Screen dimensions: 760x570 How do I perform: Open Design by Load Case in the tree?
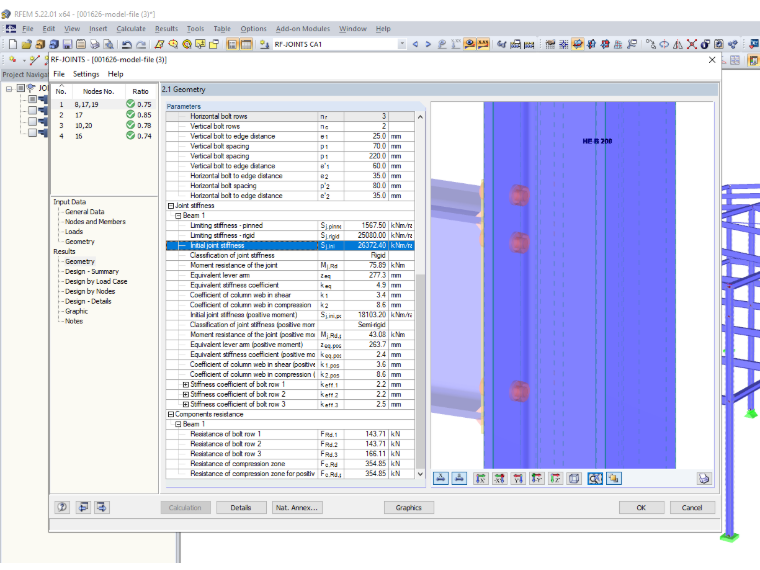click(x=96, y=282)
